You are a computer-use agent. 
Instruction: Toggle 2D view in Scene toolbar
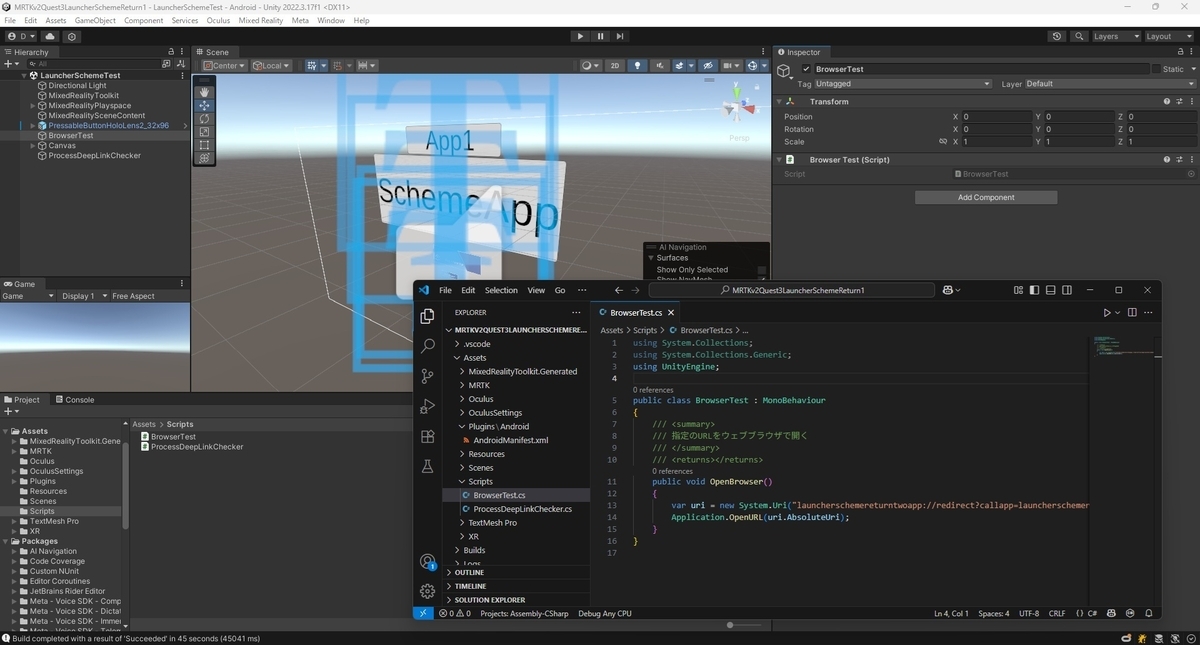[615, 65]
